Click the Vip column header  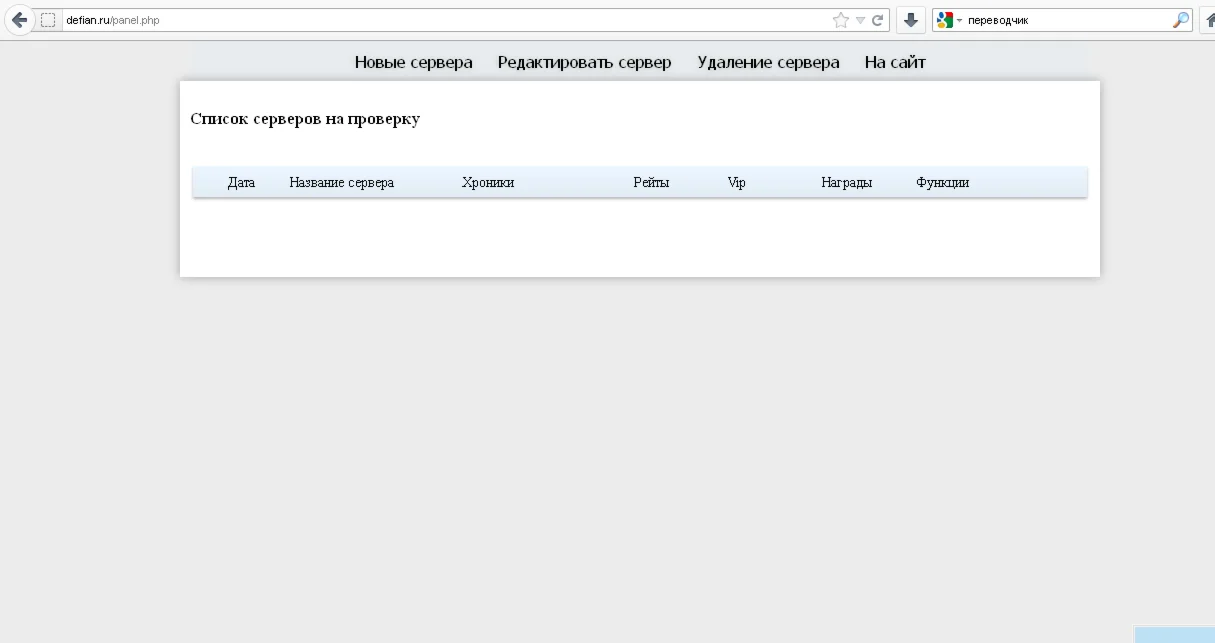737,183
